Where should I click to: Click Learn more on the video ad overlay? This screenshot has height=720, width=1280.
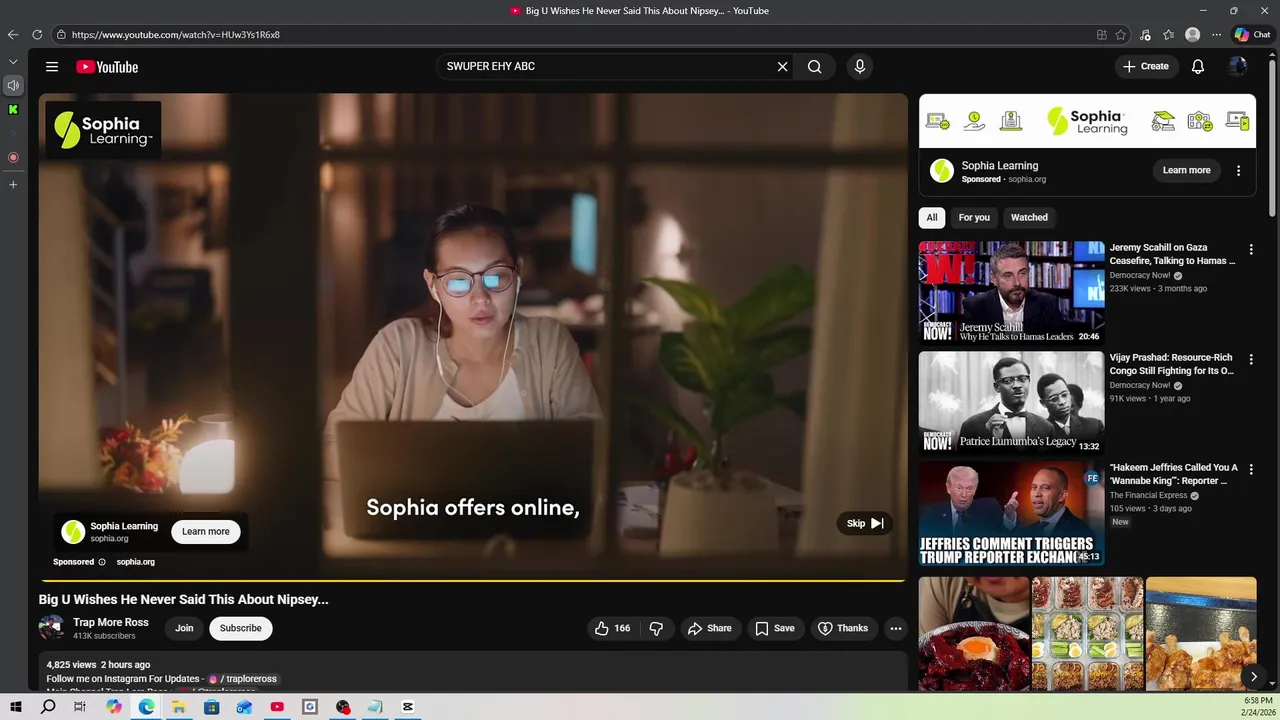(x=206, y=531)
